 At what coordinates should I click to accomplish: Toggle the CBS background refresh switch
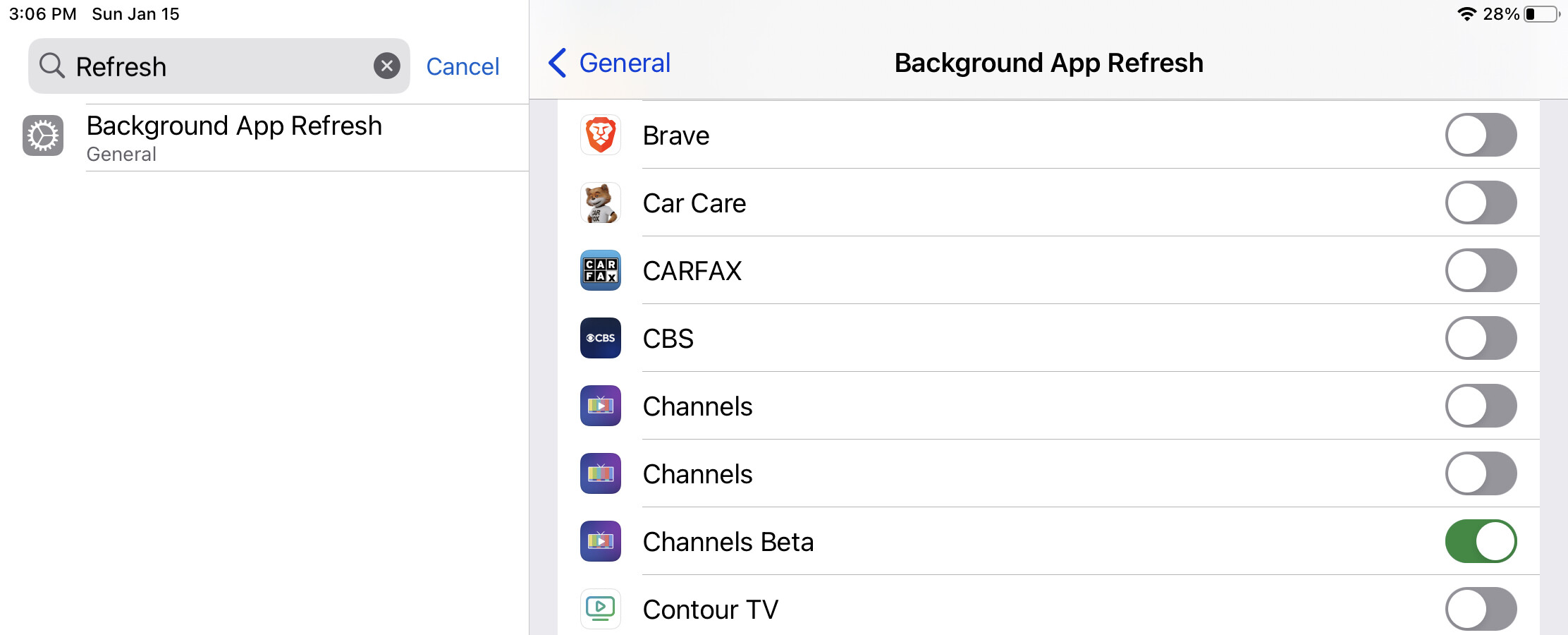(x=1481, y=338)
